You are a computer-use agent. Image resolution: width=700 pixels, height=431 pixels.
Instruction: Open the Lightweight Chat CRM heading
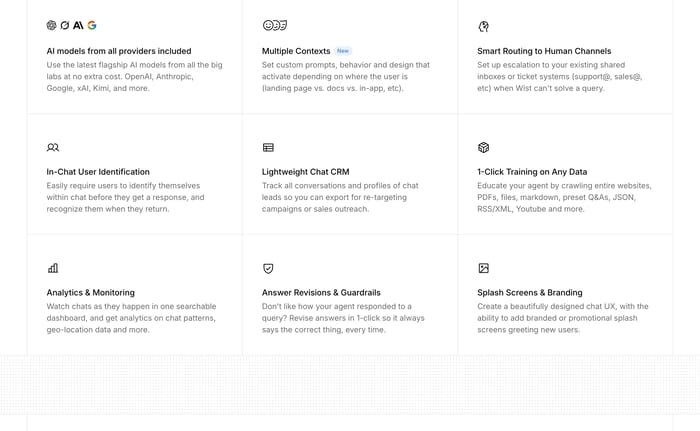click(306, 172)
